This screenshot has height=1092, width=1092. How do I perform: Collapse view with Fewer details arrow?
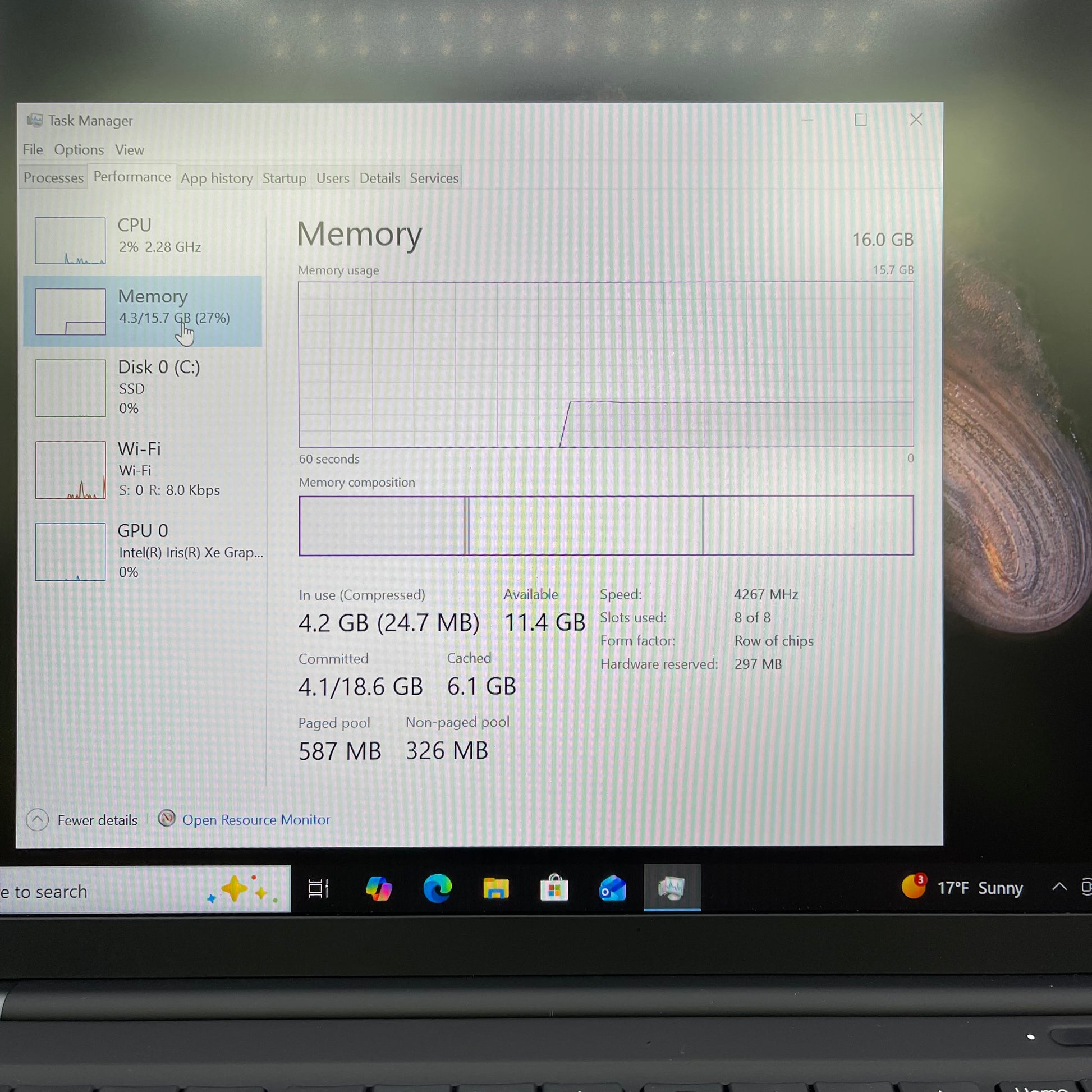tap(37, 820)
